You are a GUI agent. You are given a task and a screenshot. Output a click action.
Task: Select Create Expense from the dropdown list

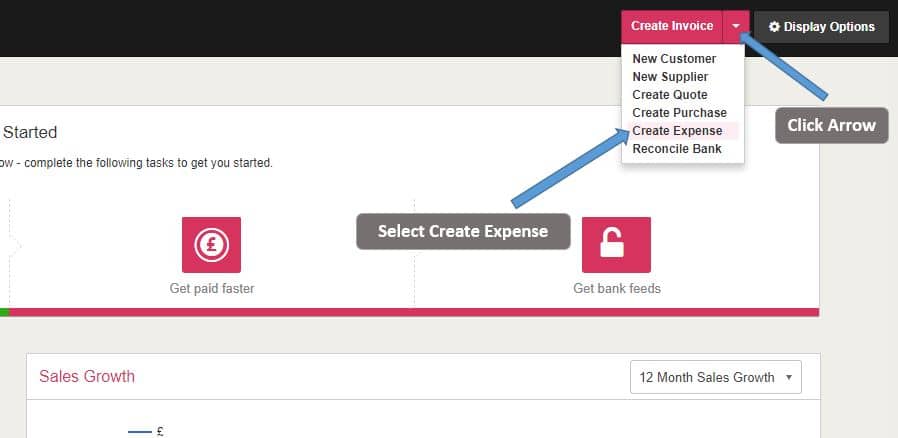click(677, 131)
